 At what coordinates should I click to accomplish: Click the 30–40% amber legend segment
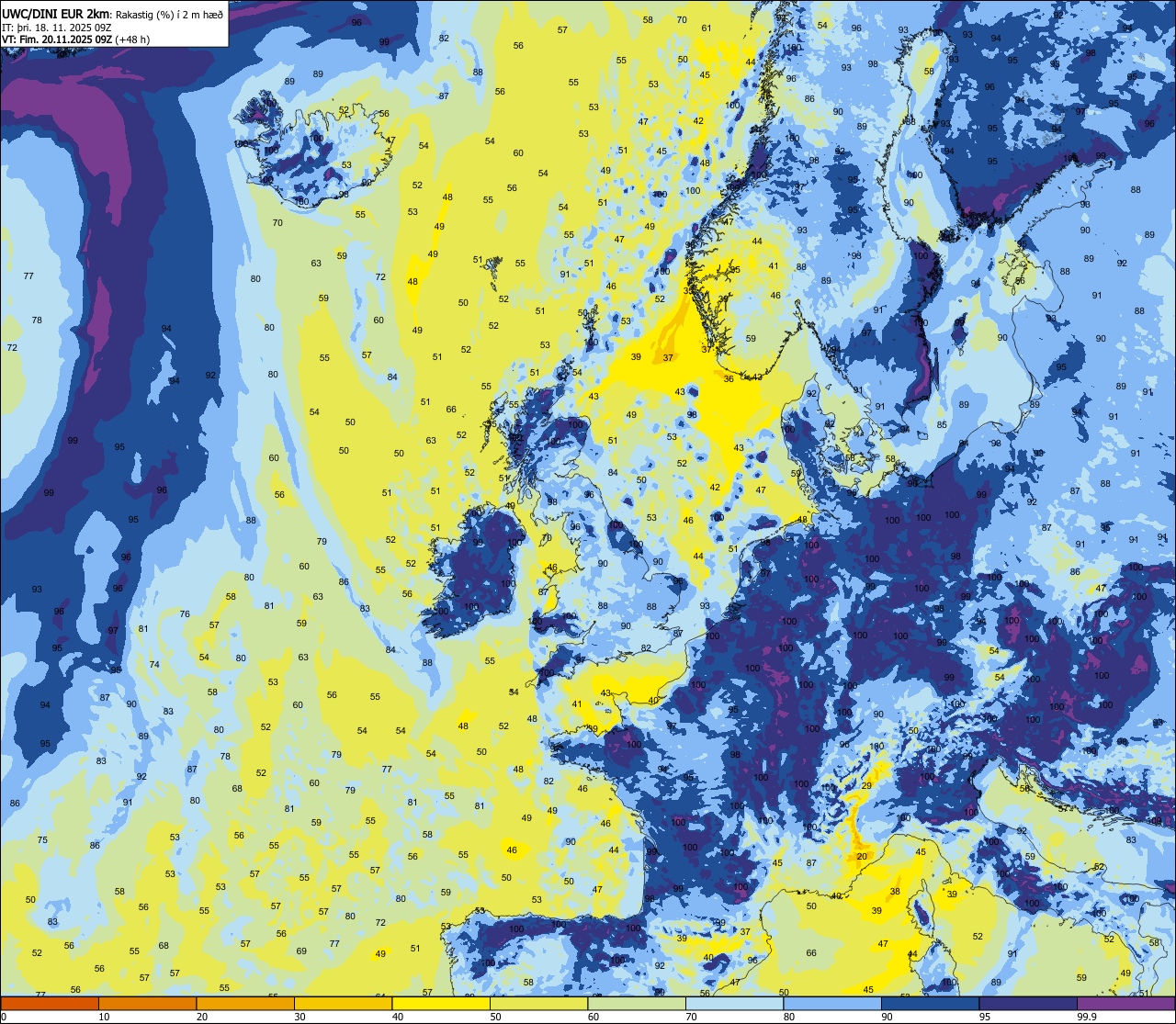pyautogui.click(x=343, y=1004)
